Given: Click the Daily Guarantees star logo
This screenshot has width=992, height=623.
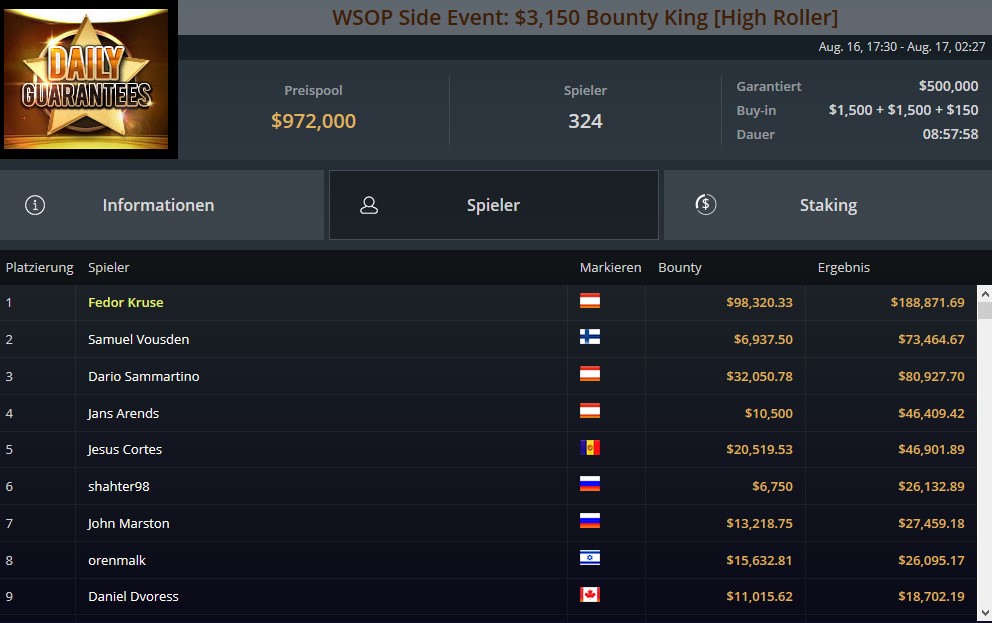Looking at the screenshot, I should (x=86, y=78).
